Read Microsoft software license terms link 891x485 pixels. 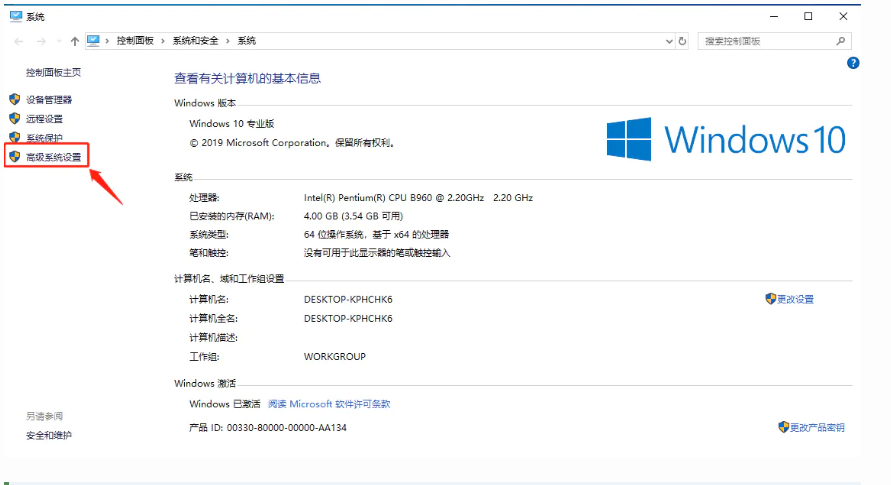click(x=329, y=404)
